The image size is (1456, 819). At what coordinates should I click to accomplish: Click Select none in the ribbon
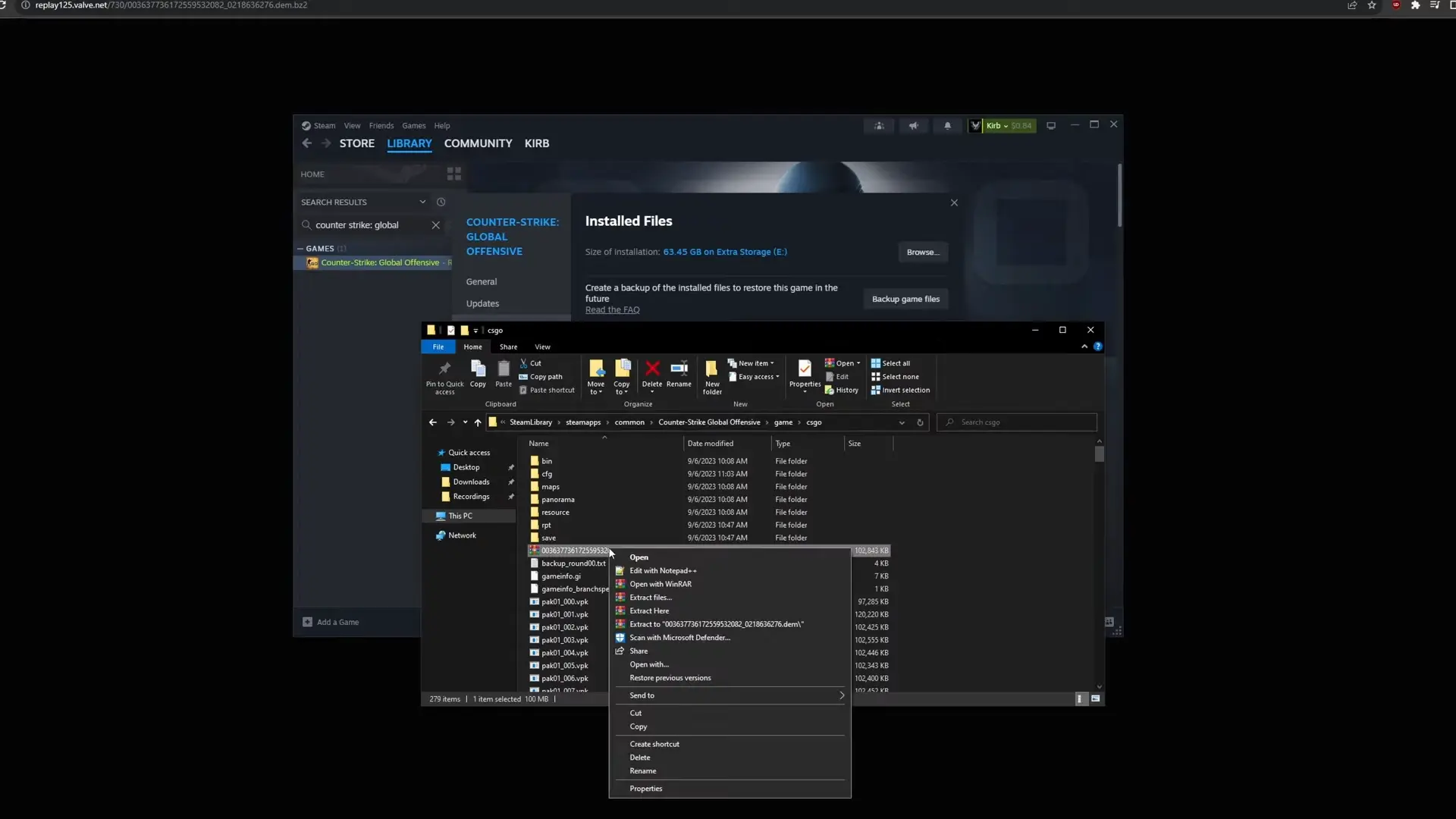pyautogui.click(x=895, y=377)
